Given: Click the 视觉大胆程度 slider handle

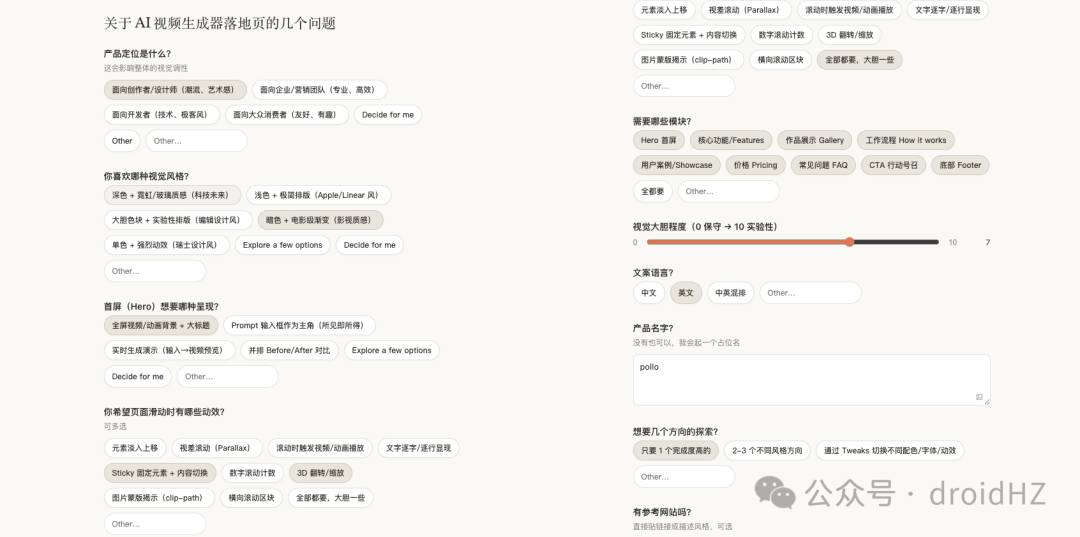Looking at the screenshot, I should 849,242.
